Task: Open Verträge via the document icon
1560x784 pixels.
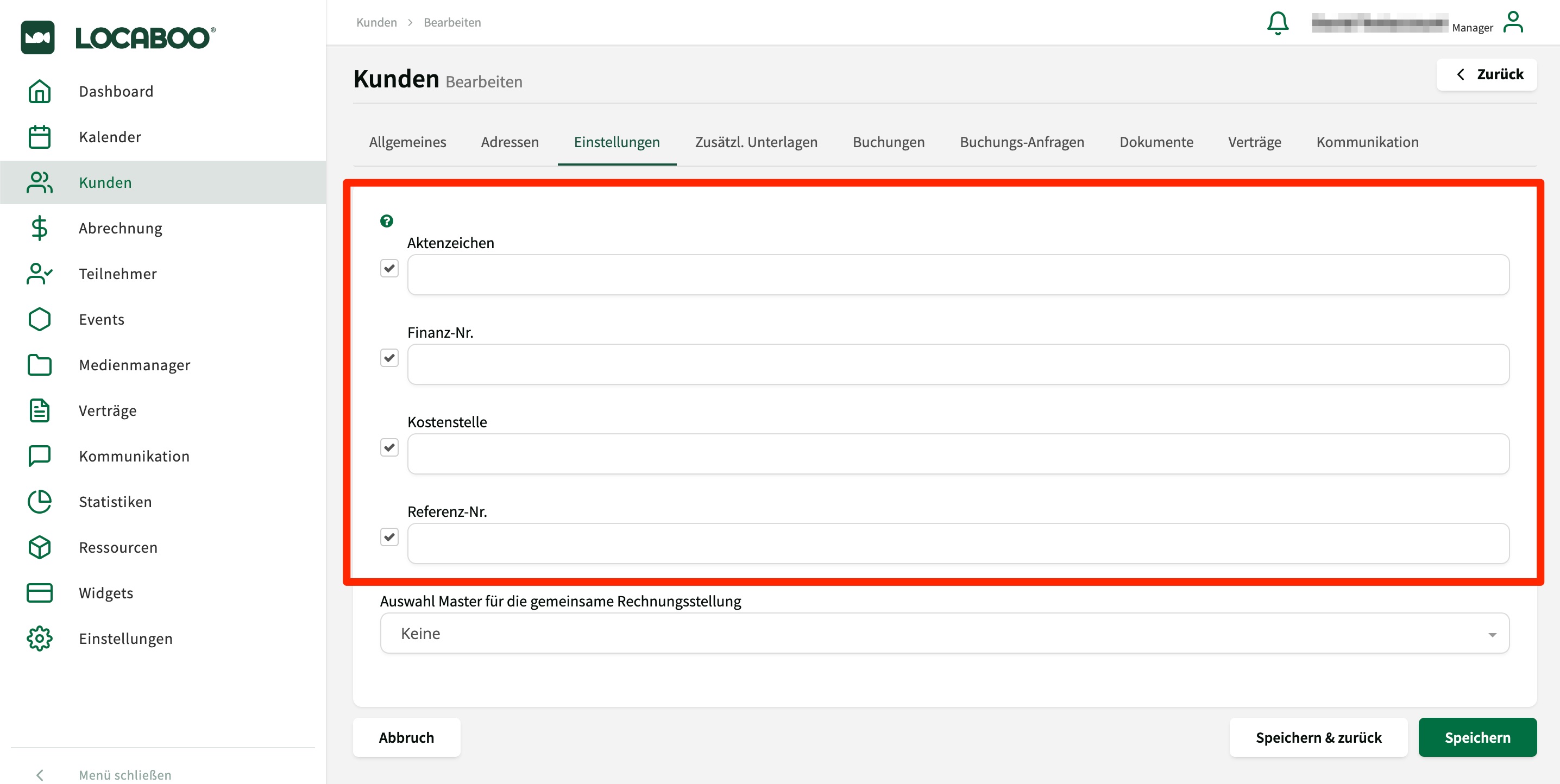Action: [39, 410]
